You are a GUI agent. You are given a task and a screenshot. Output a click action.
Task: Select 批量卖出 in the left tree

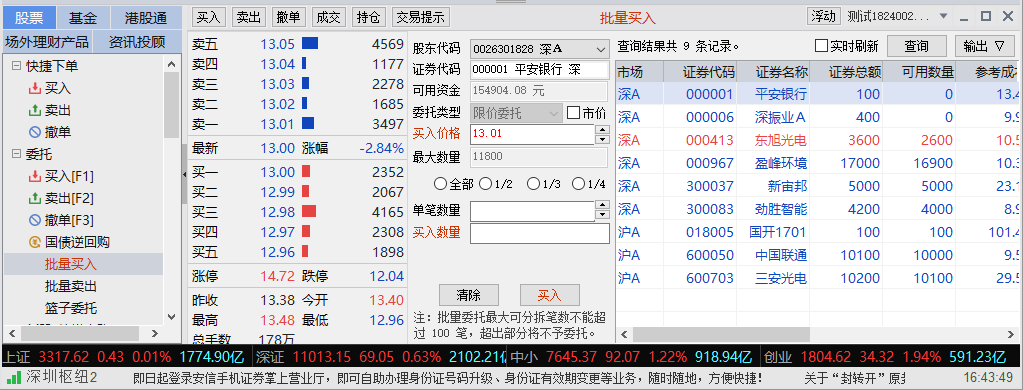coord(70,286)
